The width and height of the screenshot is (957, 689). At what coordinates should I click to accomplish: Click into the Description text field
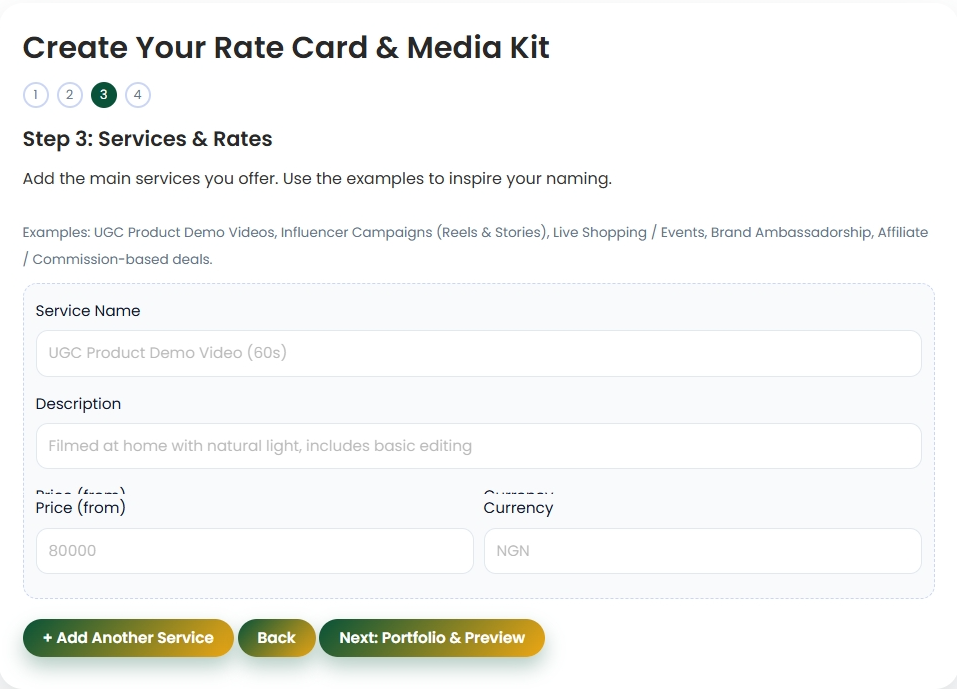pyautogui.click(x=478, y=446)
